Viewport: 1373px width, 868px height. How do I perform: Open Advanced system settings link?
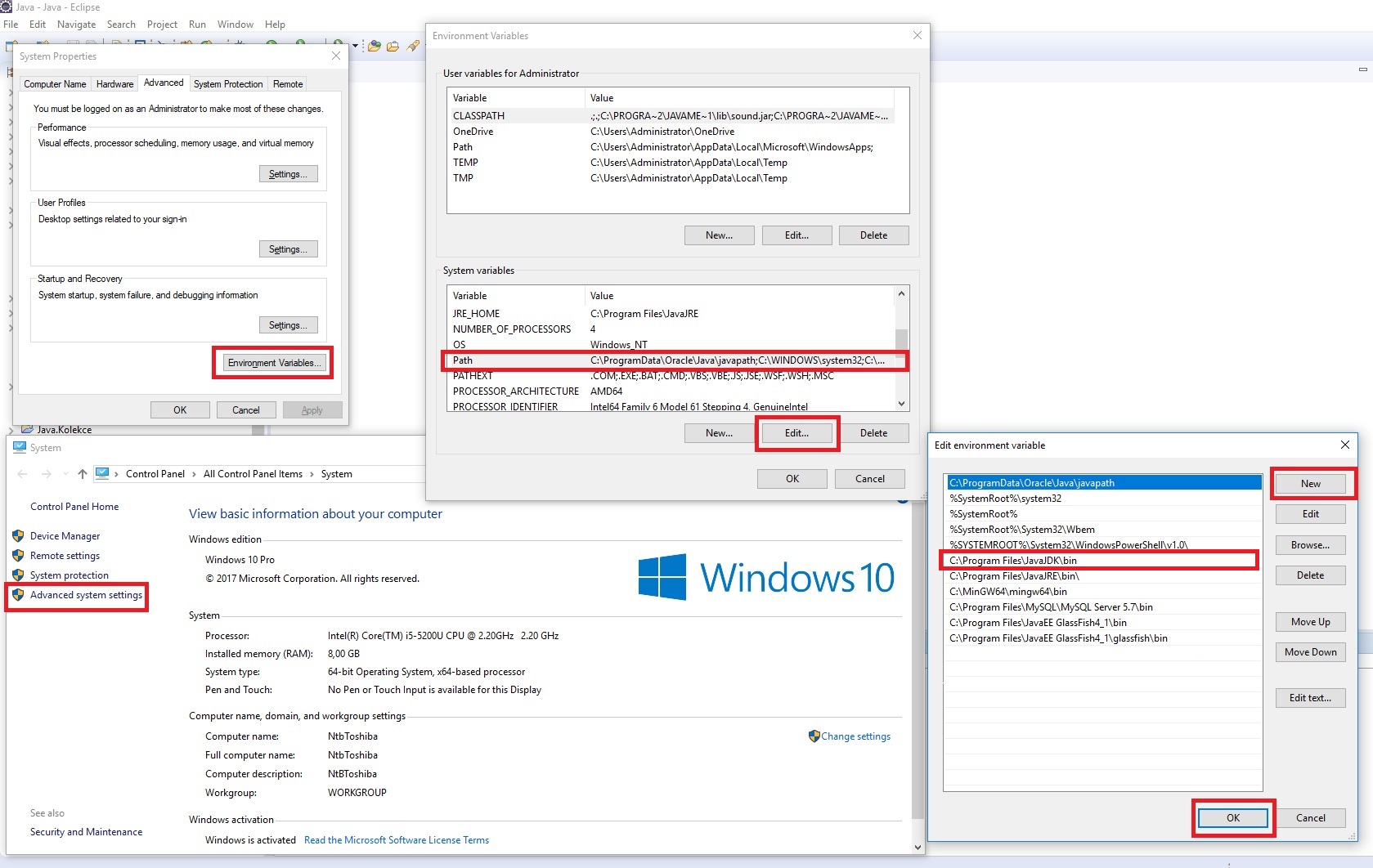(x=86, y=595)
